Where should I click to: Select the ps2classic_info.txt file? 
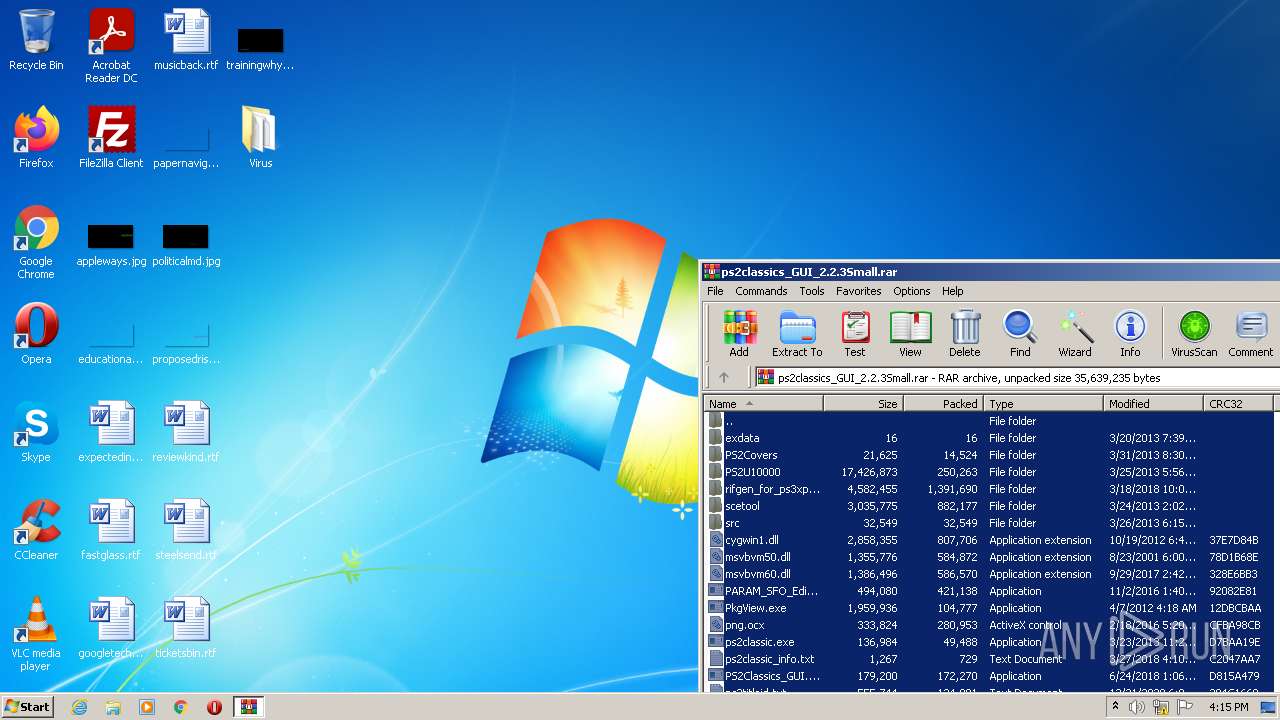tap(990, 659)
